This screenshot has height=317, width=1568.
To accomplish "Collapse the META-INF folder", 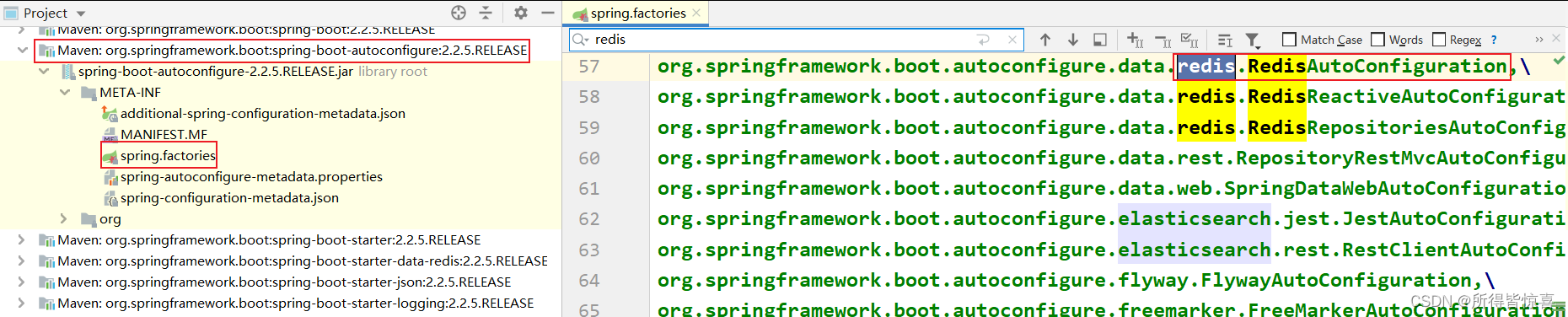I will coord(64,93).
